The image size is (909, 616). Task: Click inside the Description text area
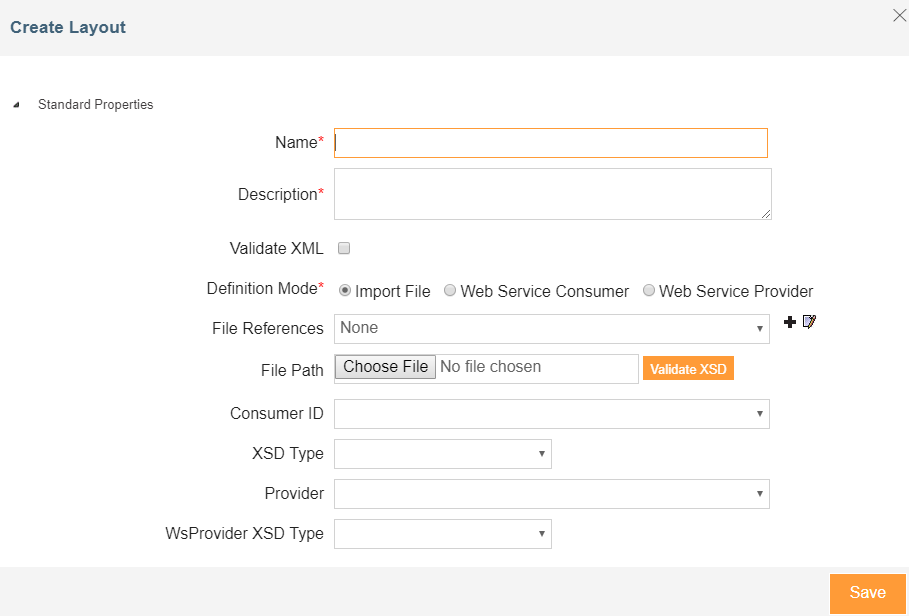(x=551, y=193)
